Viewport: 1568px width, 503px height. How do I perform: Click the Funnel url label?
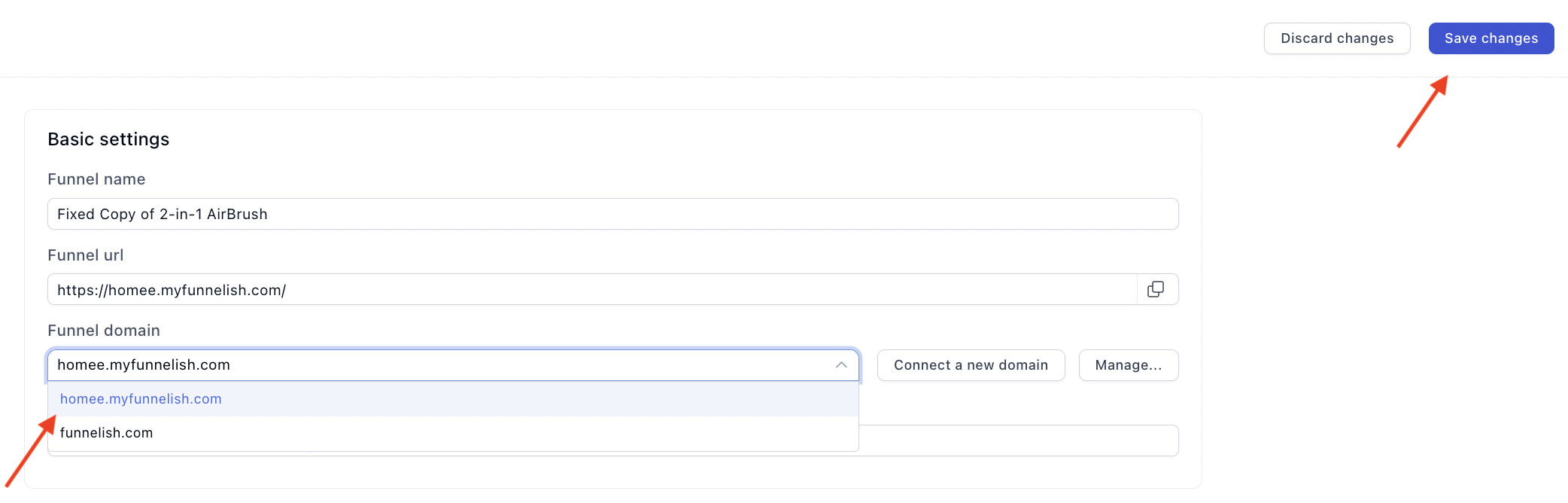pyautogui.click(x=85, y=255)
